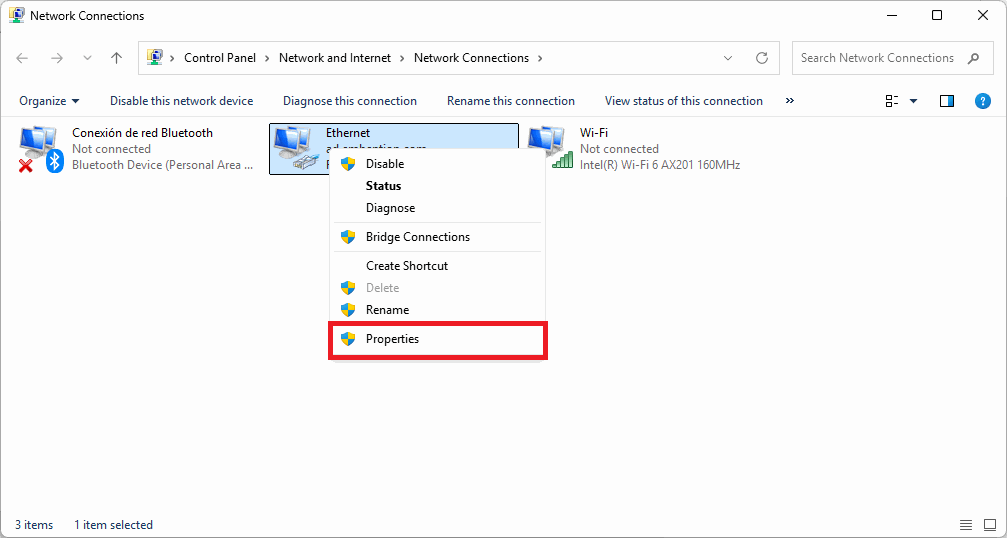
Task: Choose Properties from the context menu
Action: (392, 339)
